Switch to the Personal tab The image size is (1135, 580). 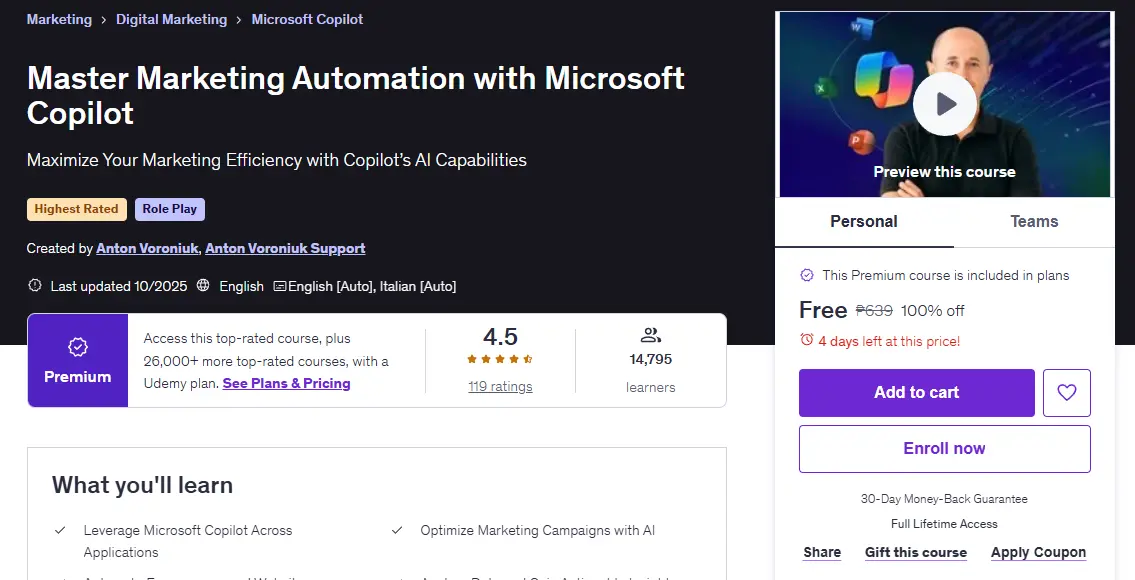click(864, 222)
